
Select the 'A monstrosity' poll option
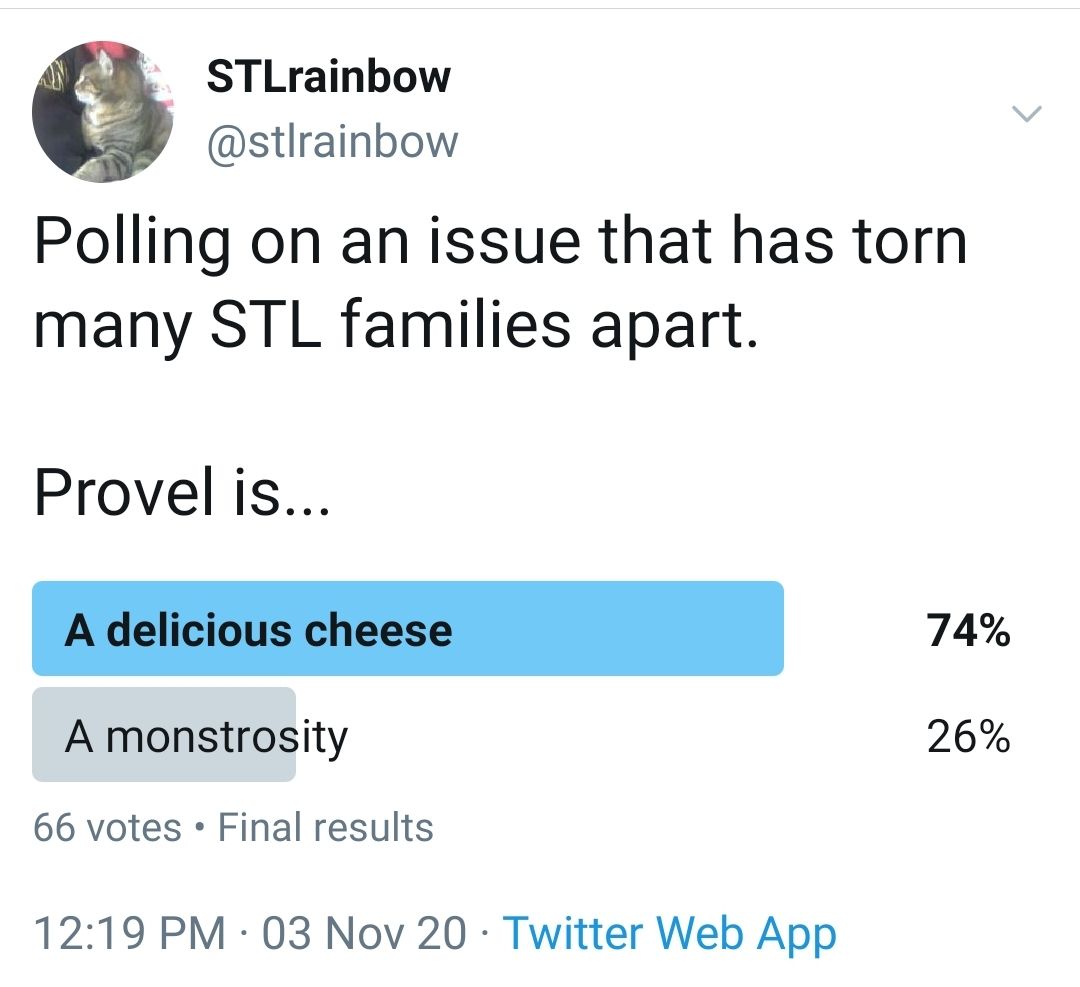[166, 736]
